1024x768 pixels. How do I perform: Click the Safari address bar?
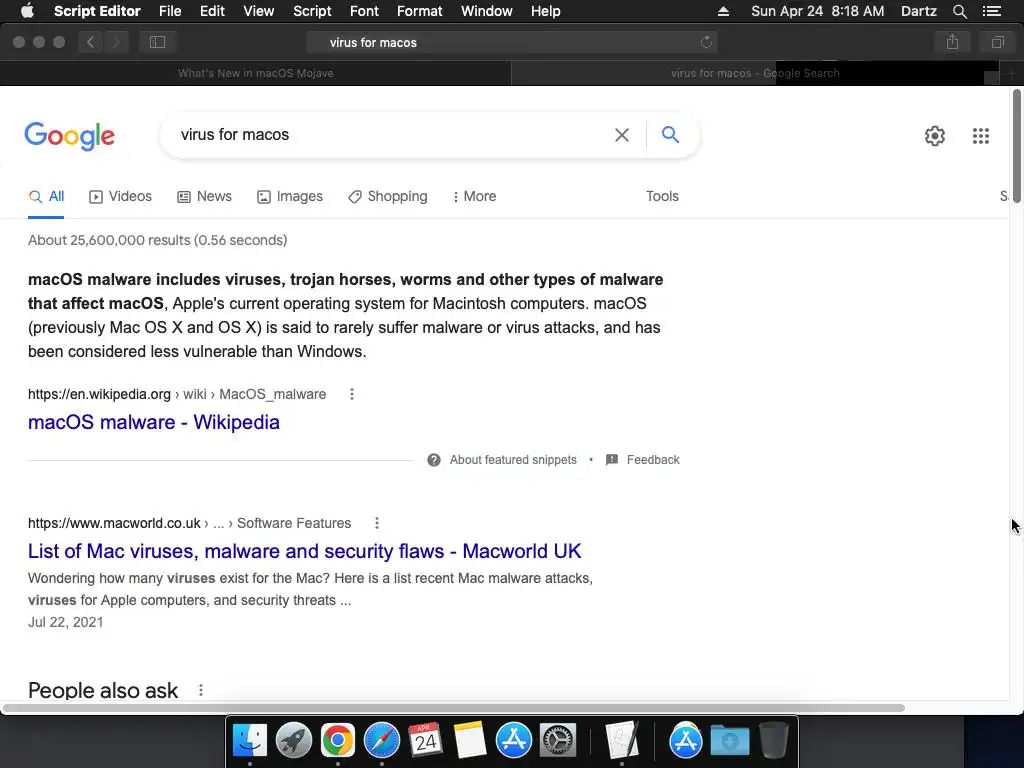coord(511,42)
